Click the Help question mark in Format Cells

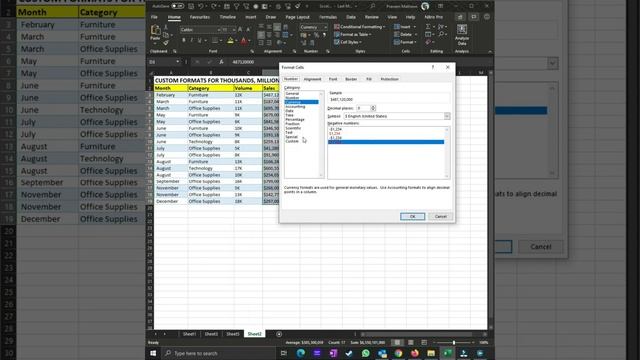(x=433, y=67)
